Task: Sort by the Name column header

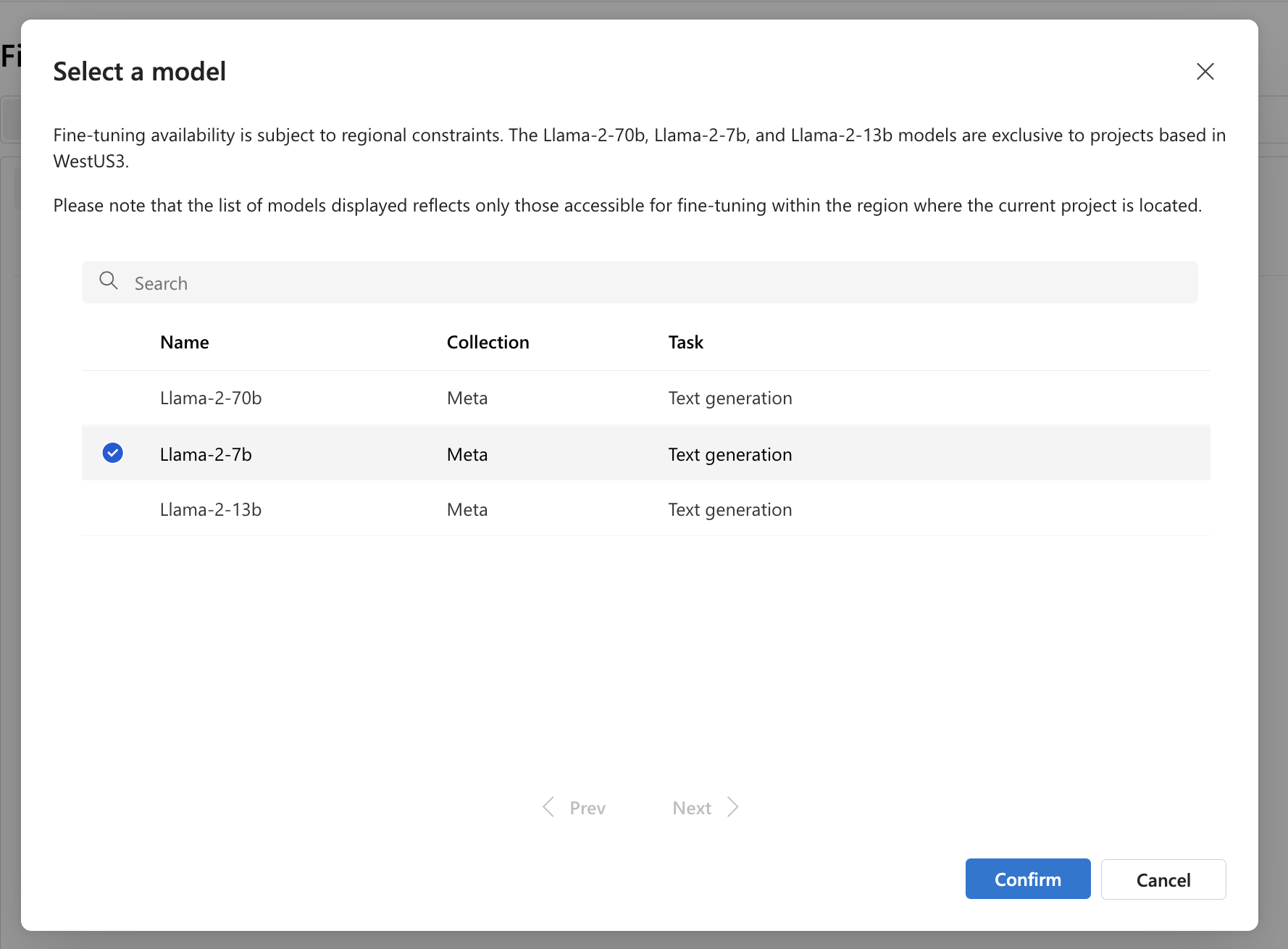Action: pos(185,342)
